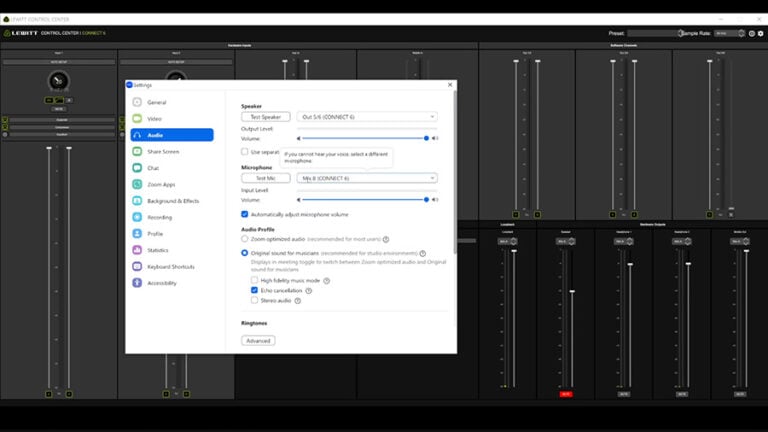Unmute the Speaker output red mute button
The image size is (768, 432).
point(566,394)
